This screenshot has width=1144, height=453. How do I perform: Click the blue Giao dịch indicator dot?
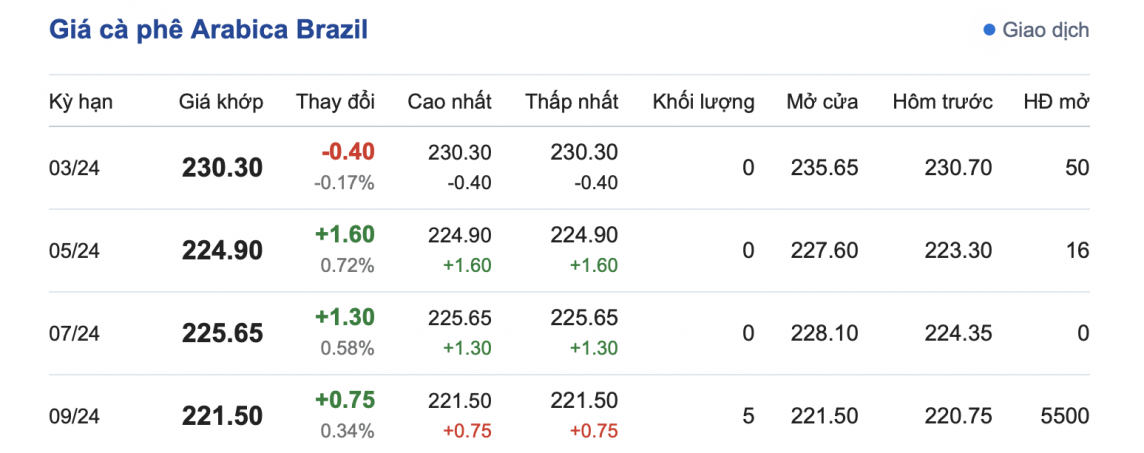pos(990,31)
